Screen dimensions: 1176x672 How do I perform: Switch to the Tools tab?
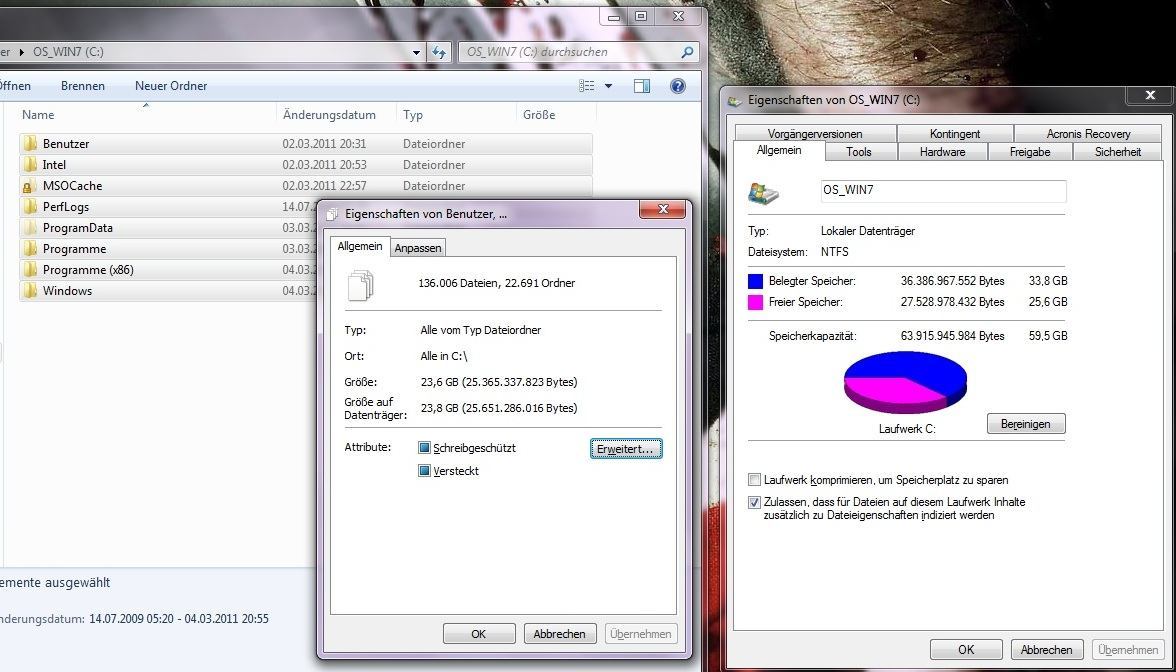pyautogui.click(x=859, y=152)
